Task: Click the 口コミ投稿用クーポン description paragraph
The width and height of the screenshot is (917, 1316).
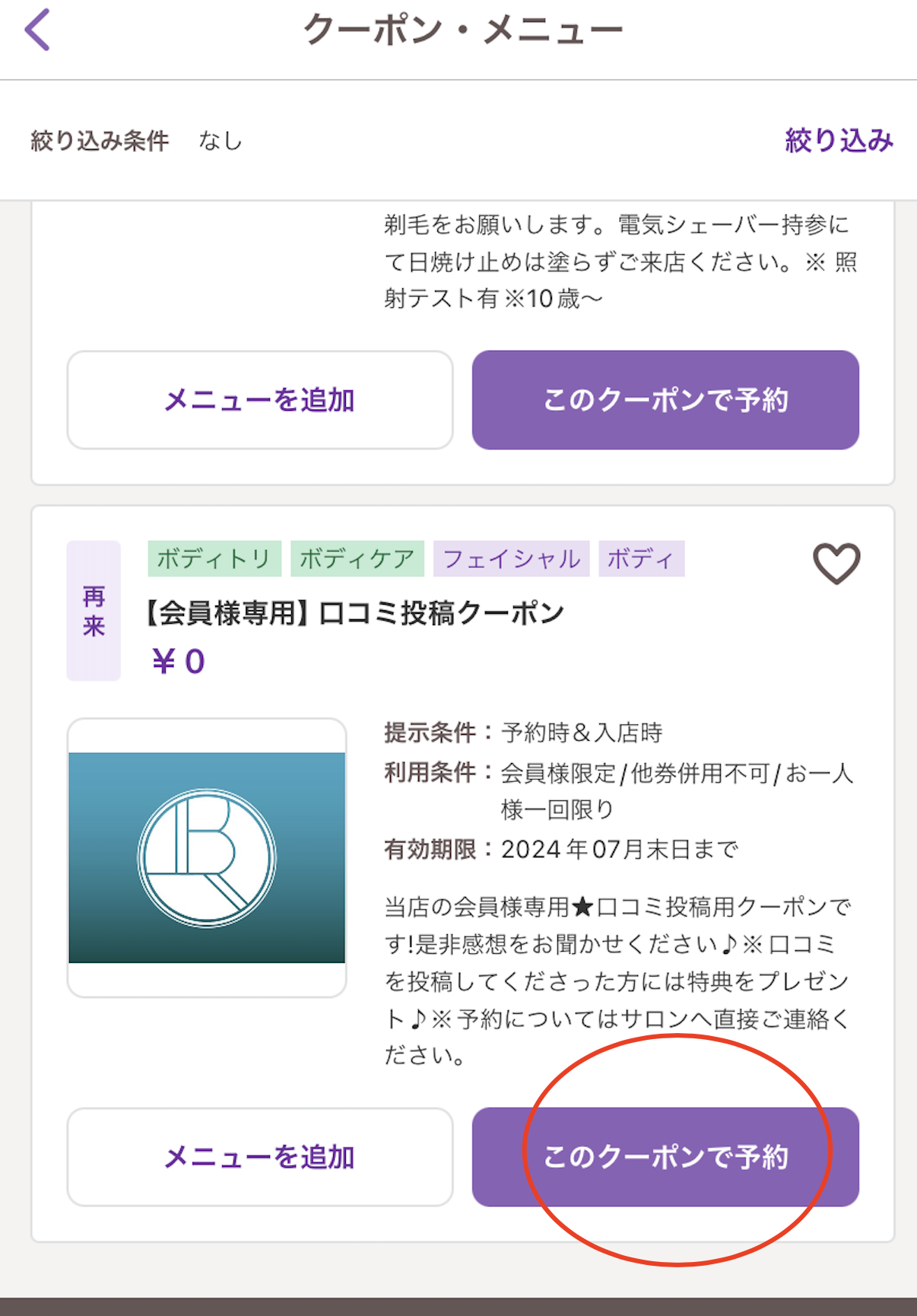Action: click(617, 981)
